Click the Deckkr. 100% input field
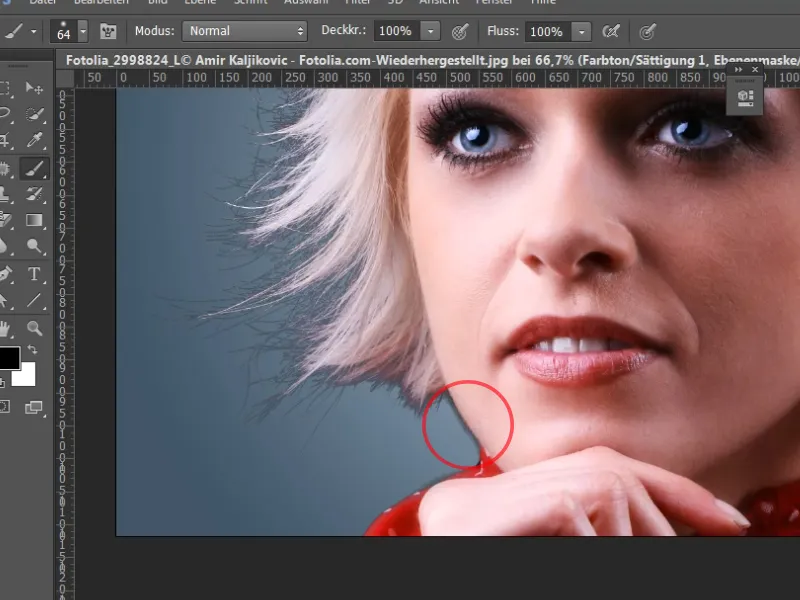The width and height of the screenshot is (800, 600). coord(397,31)
